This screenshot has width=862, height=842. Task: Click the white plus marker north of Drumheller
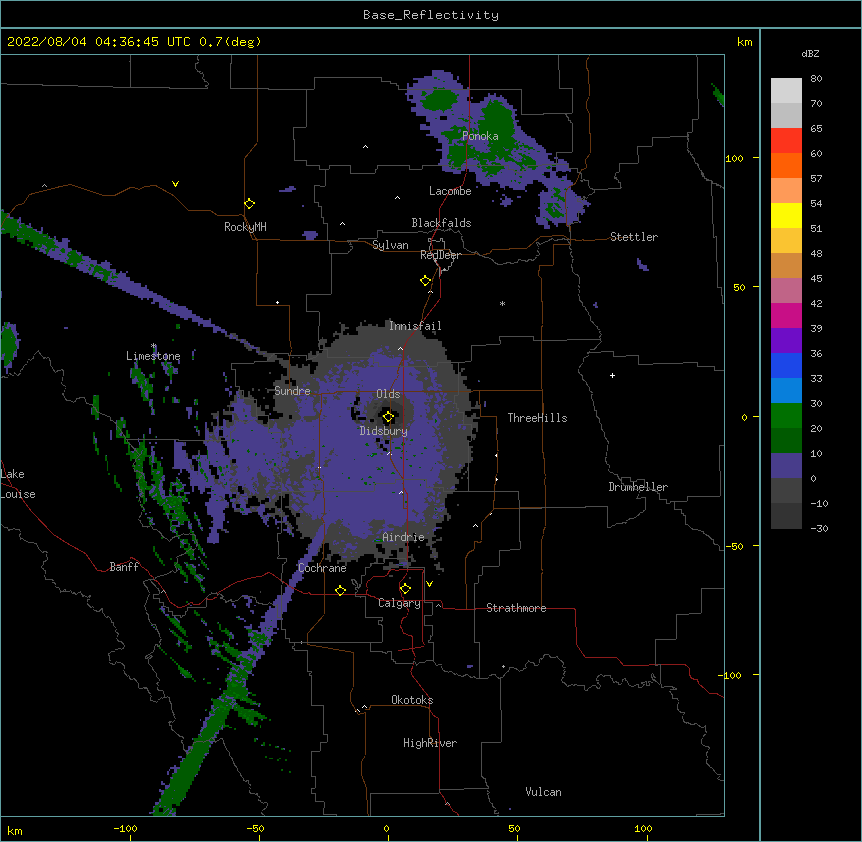612,375
